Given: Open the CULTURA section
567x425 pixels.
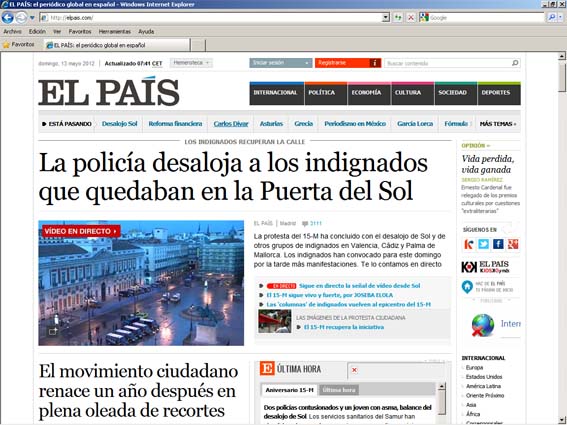Looking at the screenshot, I should [x=413, y=93].
